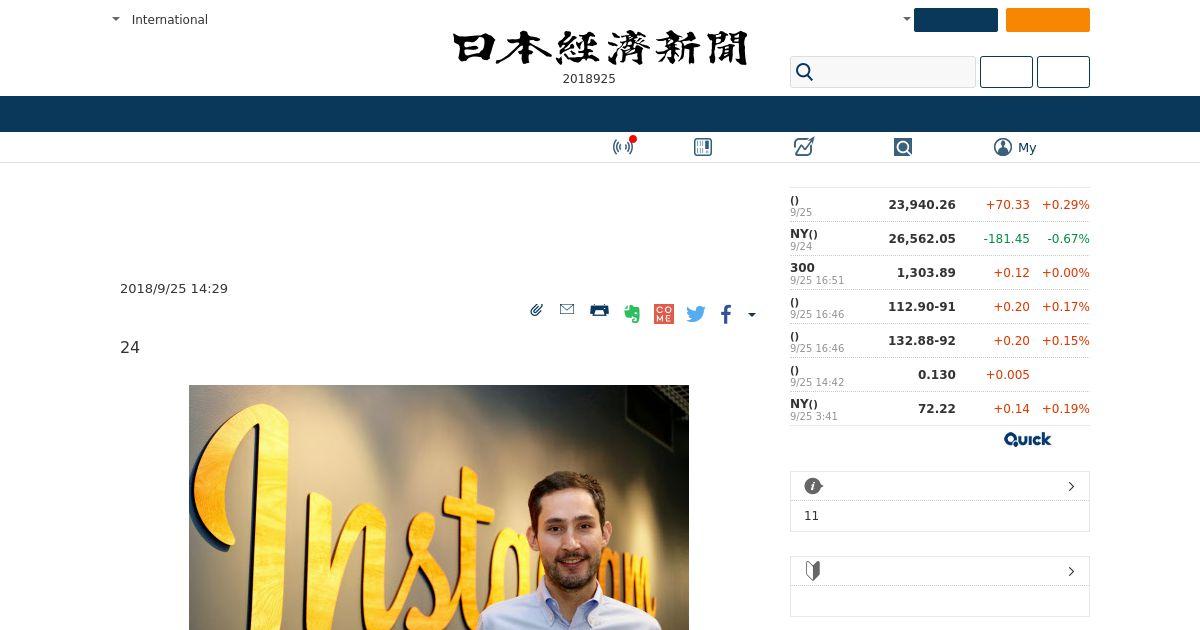Click the sidebar item labeled 11
Screen dimensions: 1200x630
811,516
